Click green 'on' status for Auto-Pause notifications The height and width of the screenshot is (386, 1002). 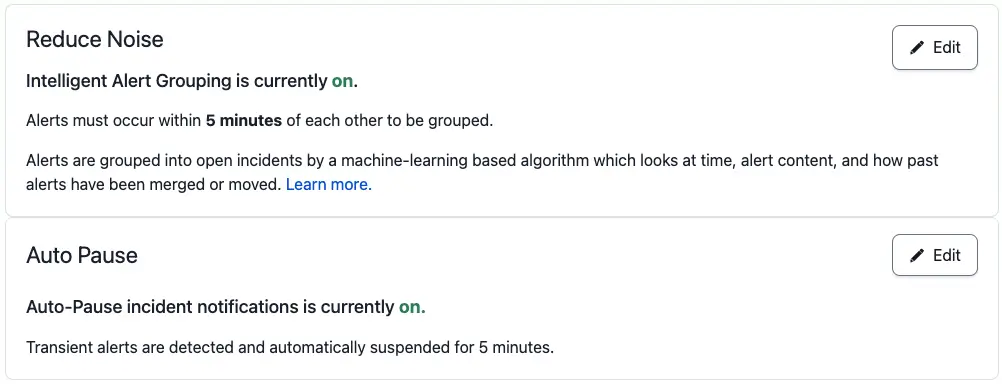coord(412,307)
